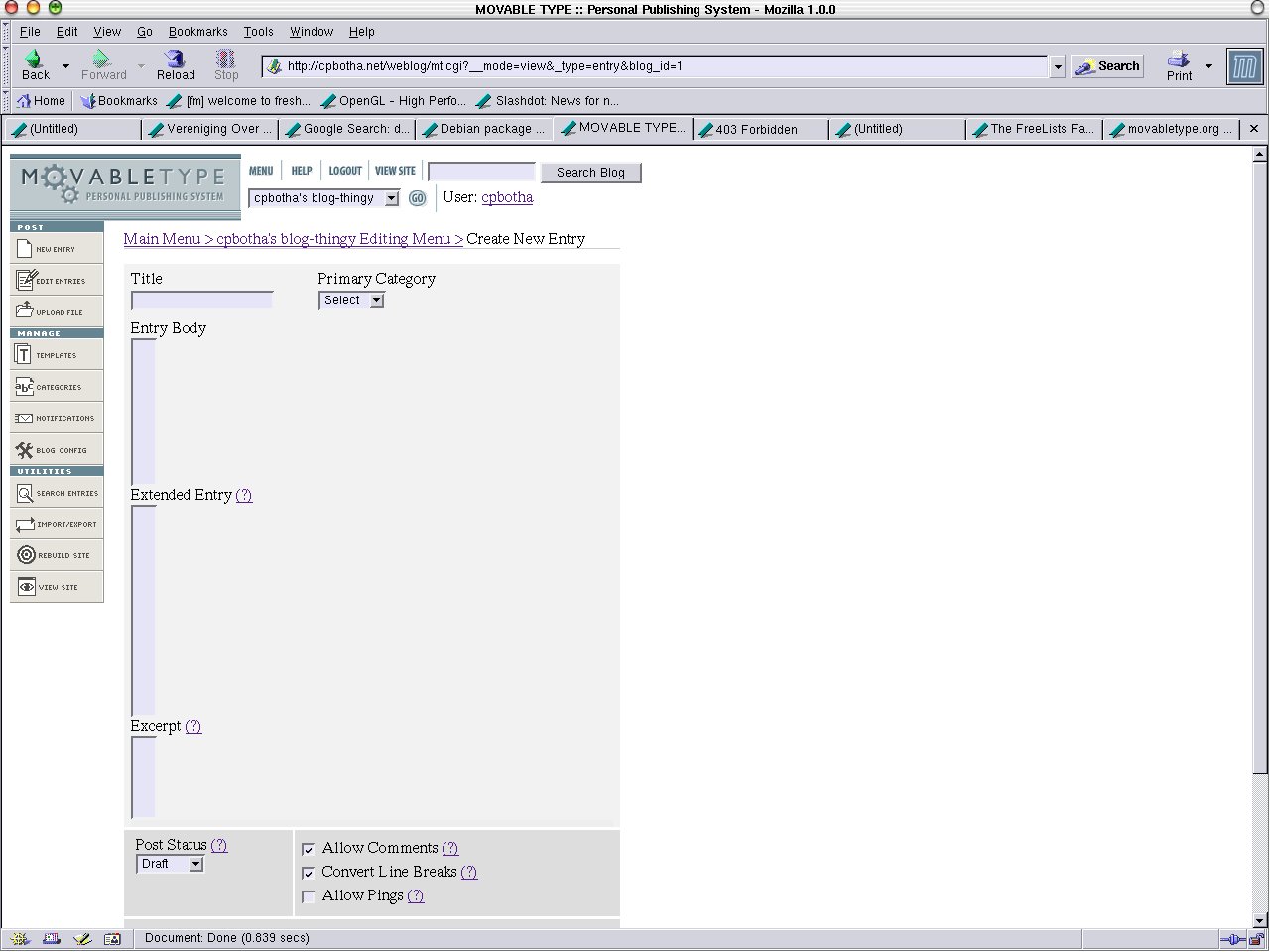Click the Stop loading icon

[x=226, y=64]
